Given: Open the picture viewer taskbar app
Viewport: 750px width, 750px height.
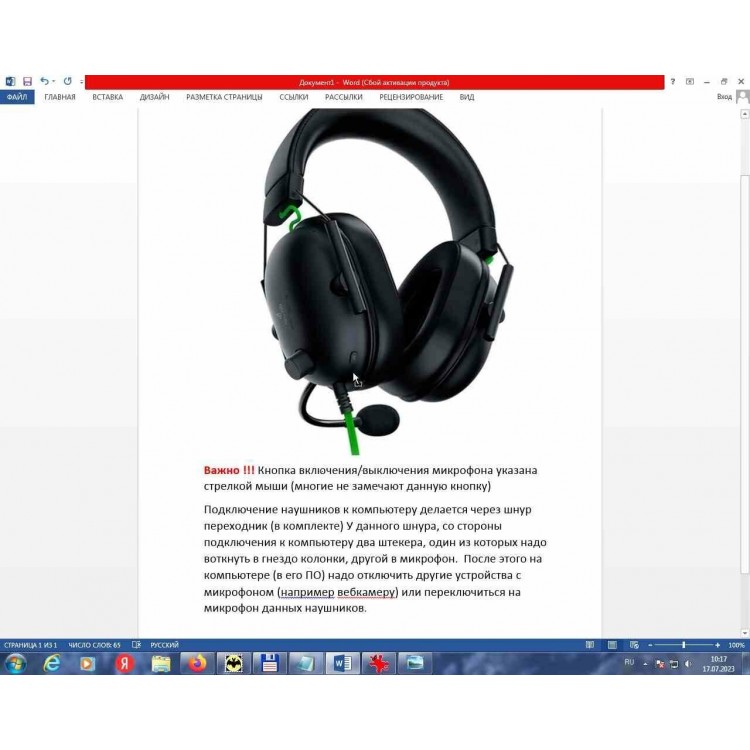Looking at the screenshot, I should point(415,664).
